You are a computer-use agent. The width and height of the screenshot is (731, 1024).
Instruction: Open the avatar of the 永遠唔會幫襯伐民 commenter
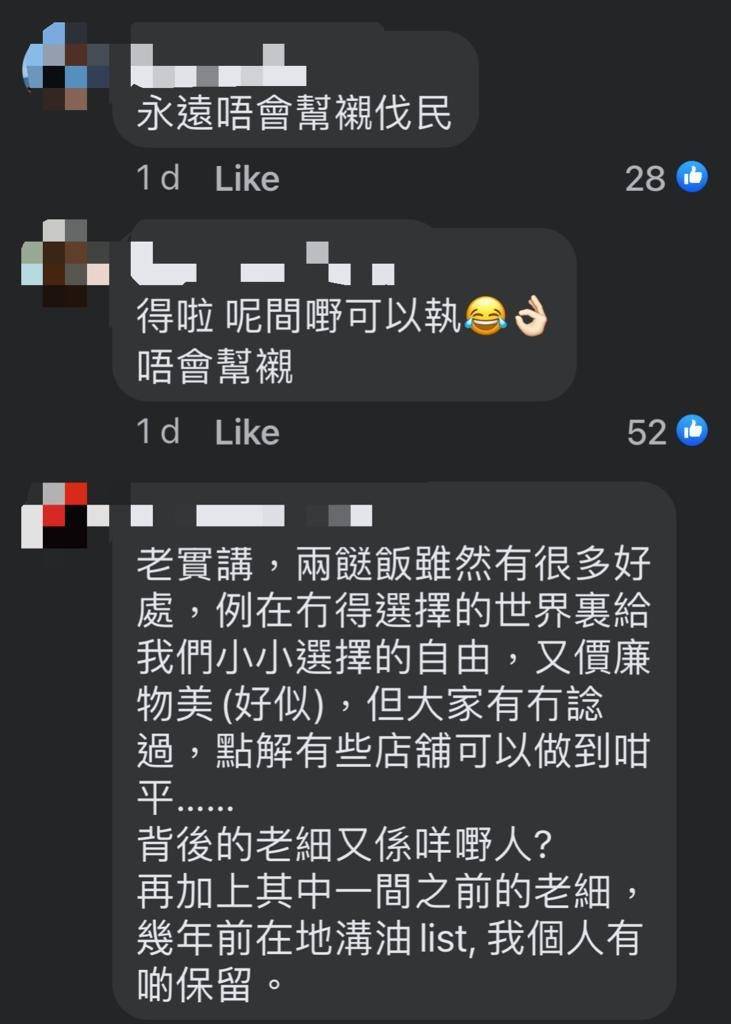tap(65, 66)
